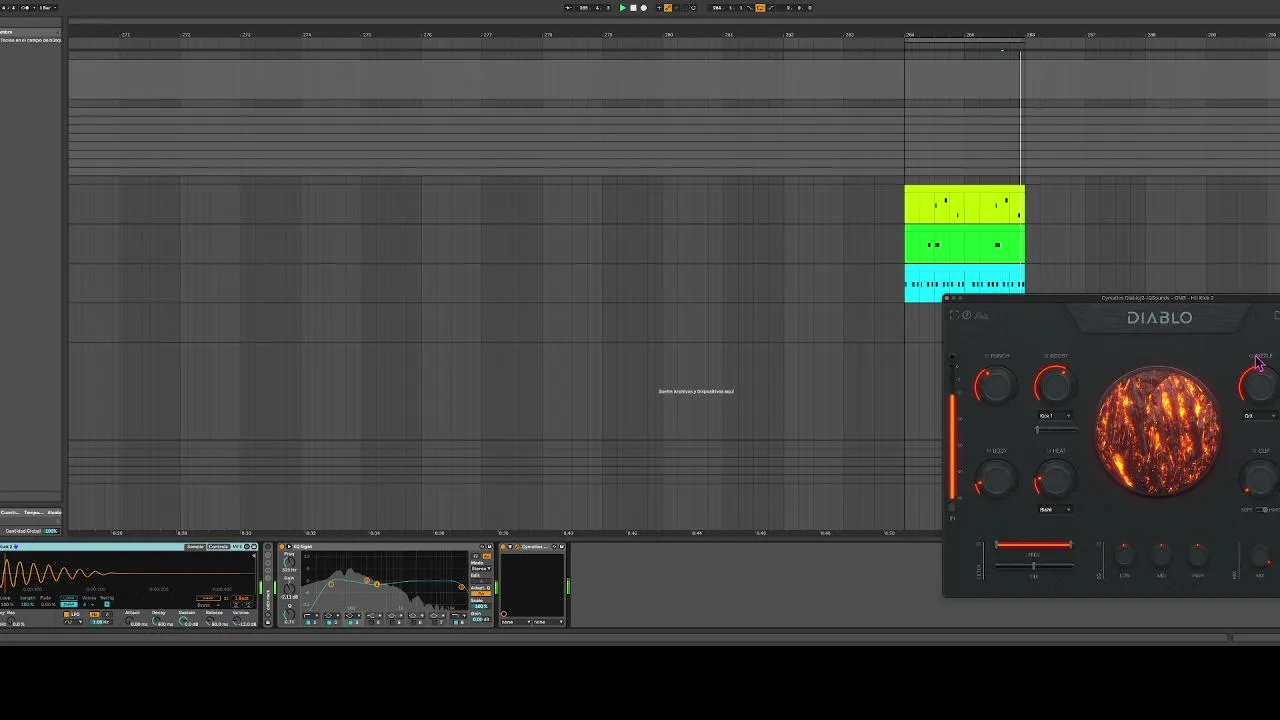1280x720 pixels.
Task: Click the EQ Eight Freq knob
Action: coord(289,562)
